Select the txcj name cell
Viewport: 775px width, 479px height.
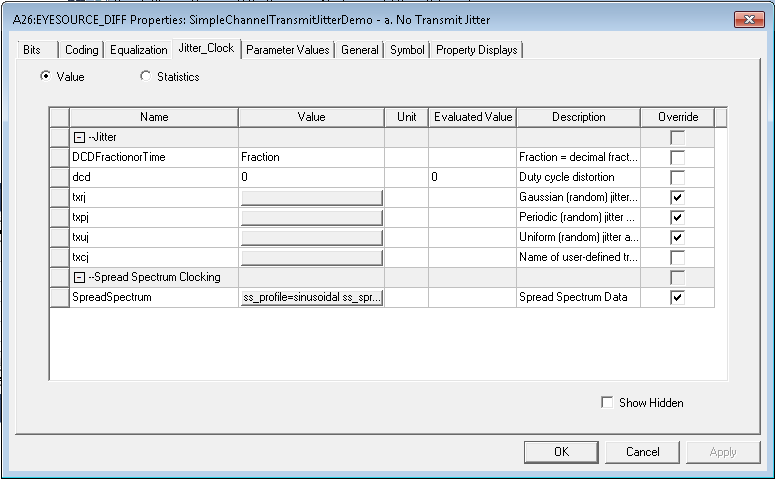[154, 257]
